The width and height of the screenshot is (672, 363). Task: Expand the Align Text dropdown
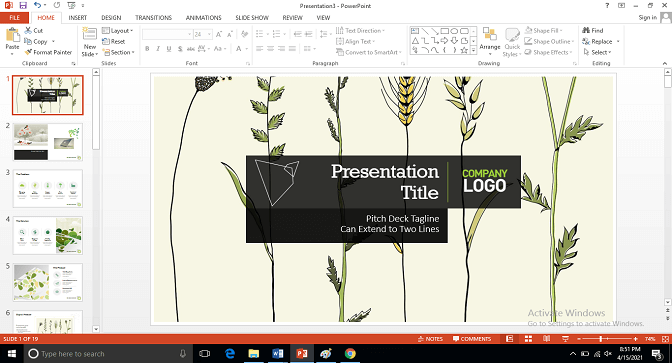tap(355, 42)
